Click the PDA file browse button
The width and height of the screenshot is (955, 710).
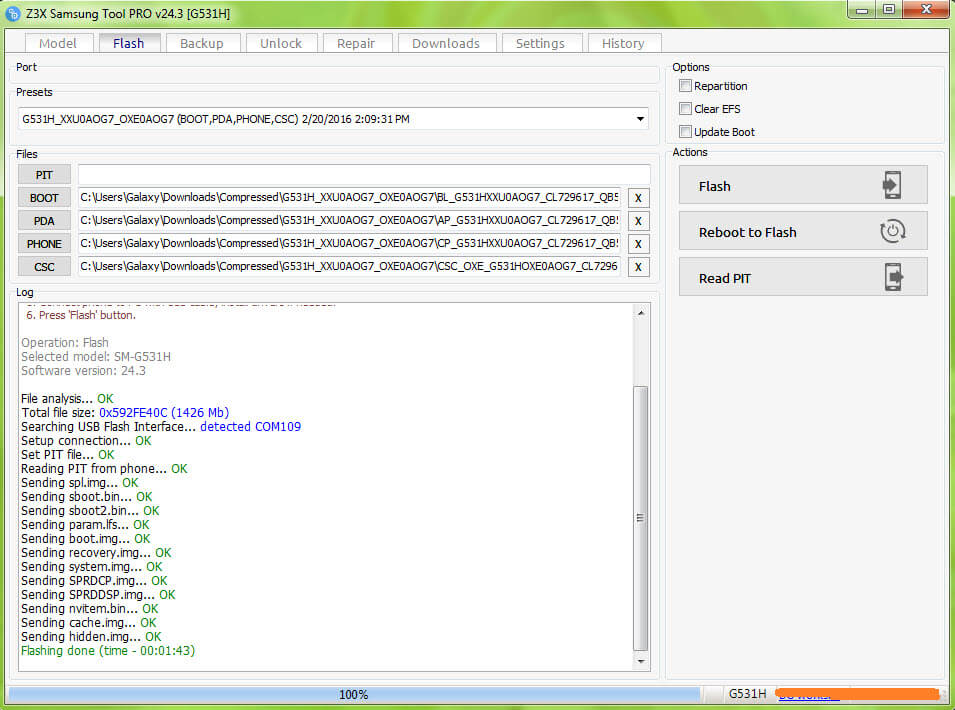coord(44,221)
